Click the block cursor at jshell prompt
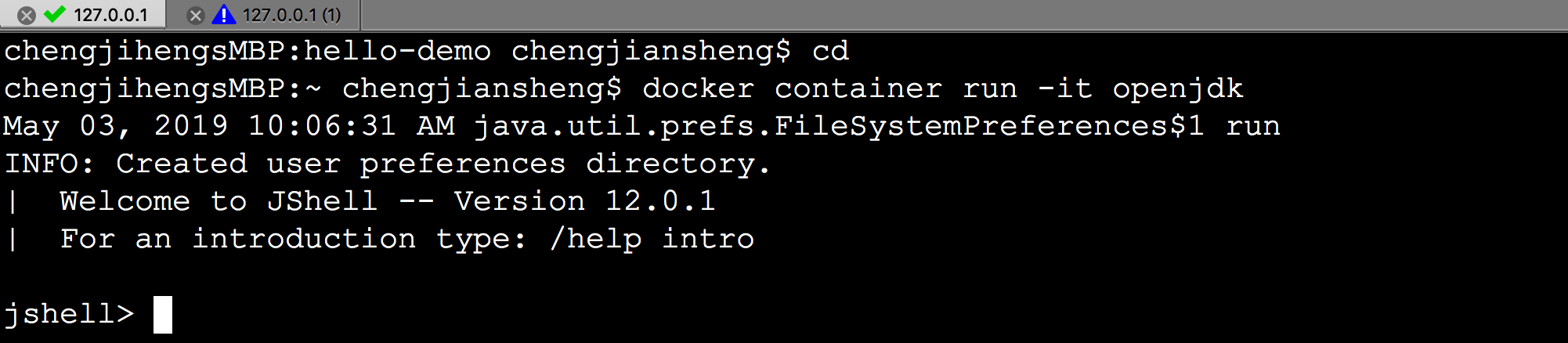The height and width of the screenshot is (343, 1568). [x=163, y=314]
